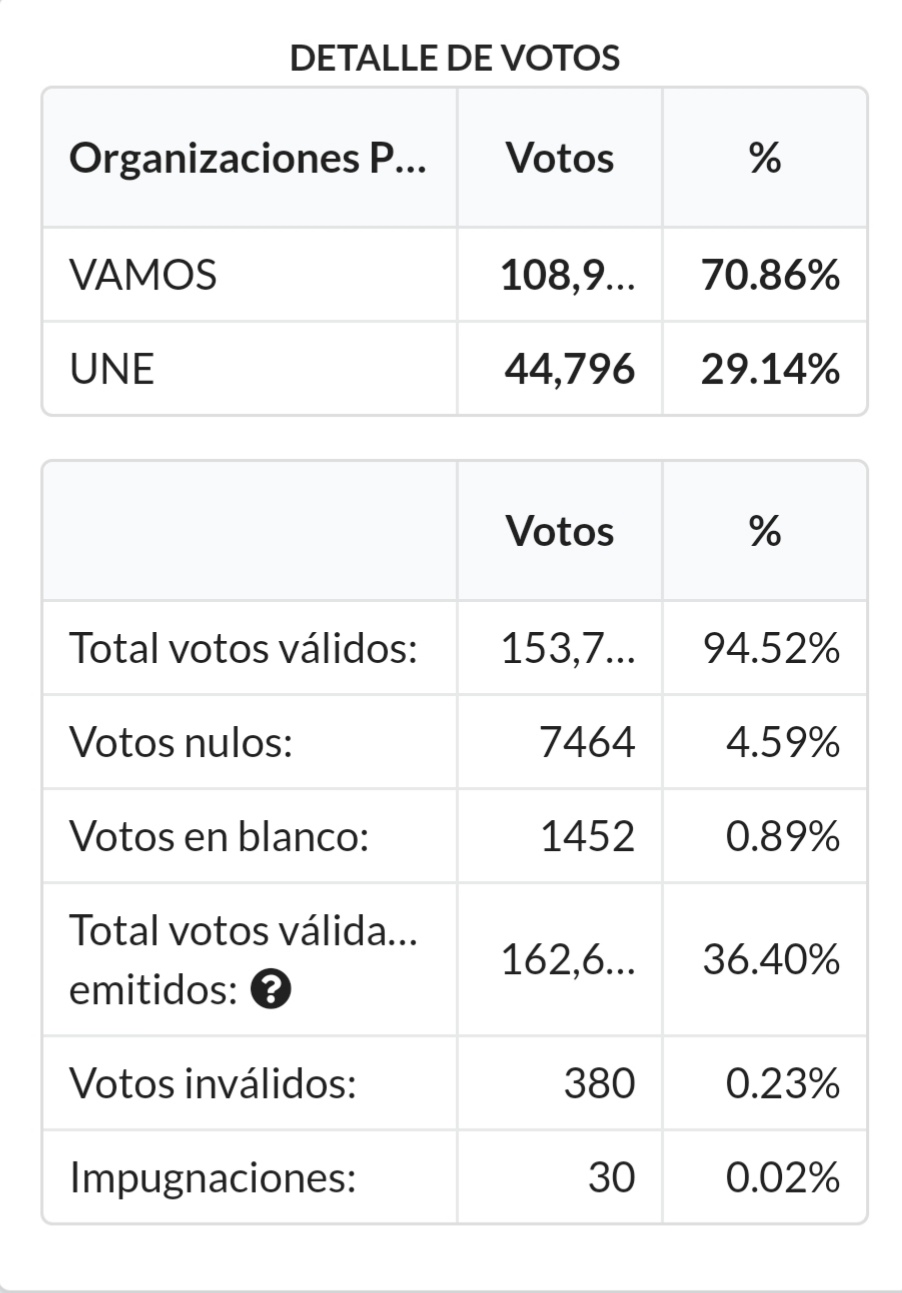Select the truncated Organizaciones P… column header
The image size is (902, 1293).
[x=248, y=158]
